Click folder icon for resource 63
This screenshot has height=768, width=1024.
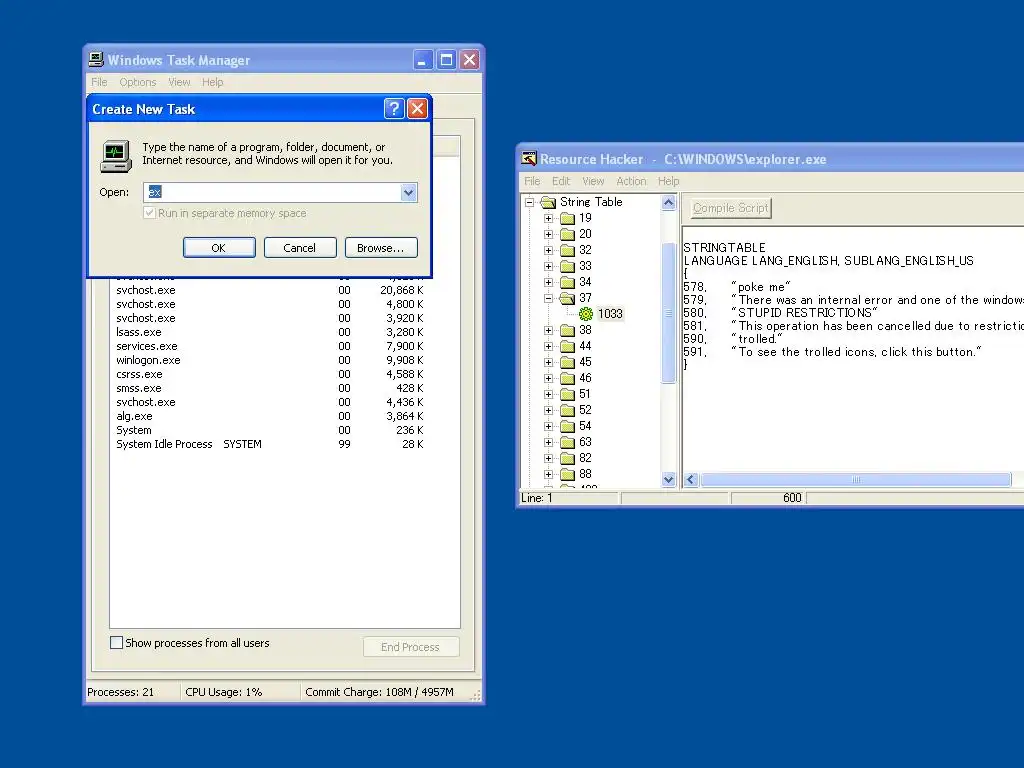[x=568, y=442]
